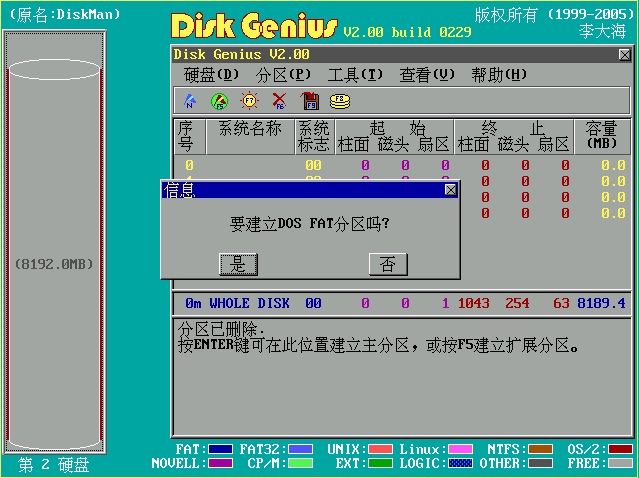Click the red X delete partition icon

pos(279,100)
